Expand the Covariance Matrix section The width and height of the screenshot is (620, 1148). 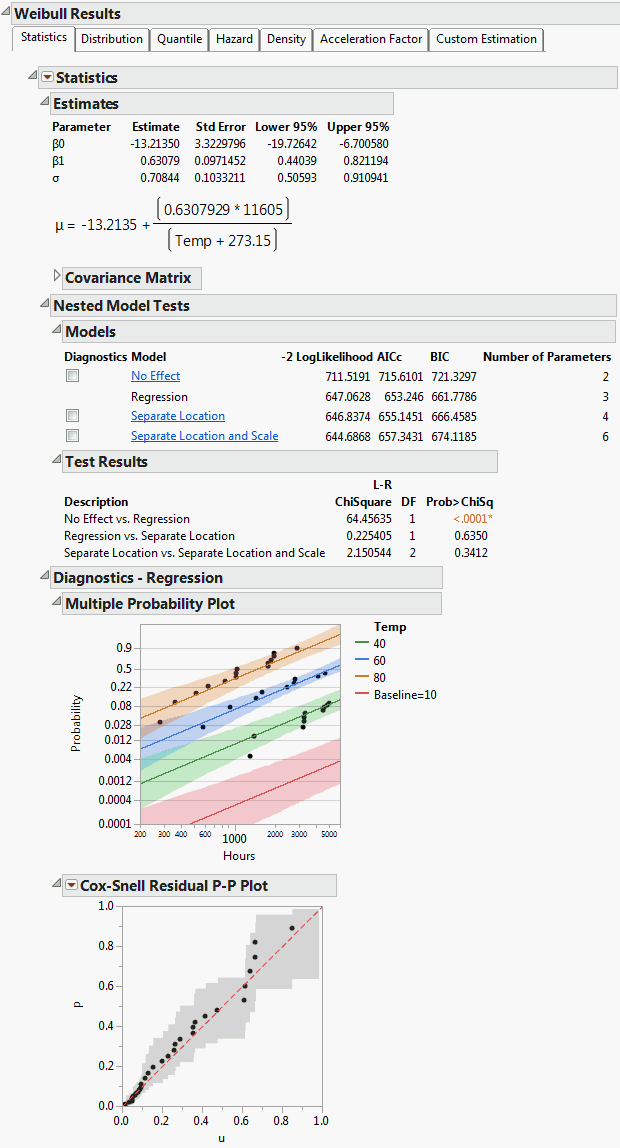tap(56, 277)
